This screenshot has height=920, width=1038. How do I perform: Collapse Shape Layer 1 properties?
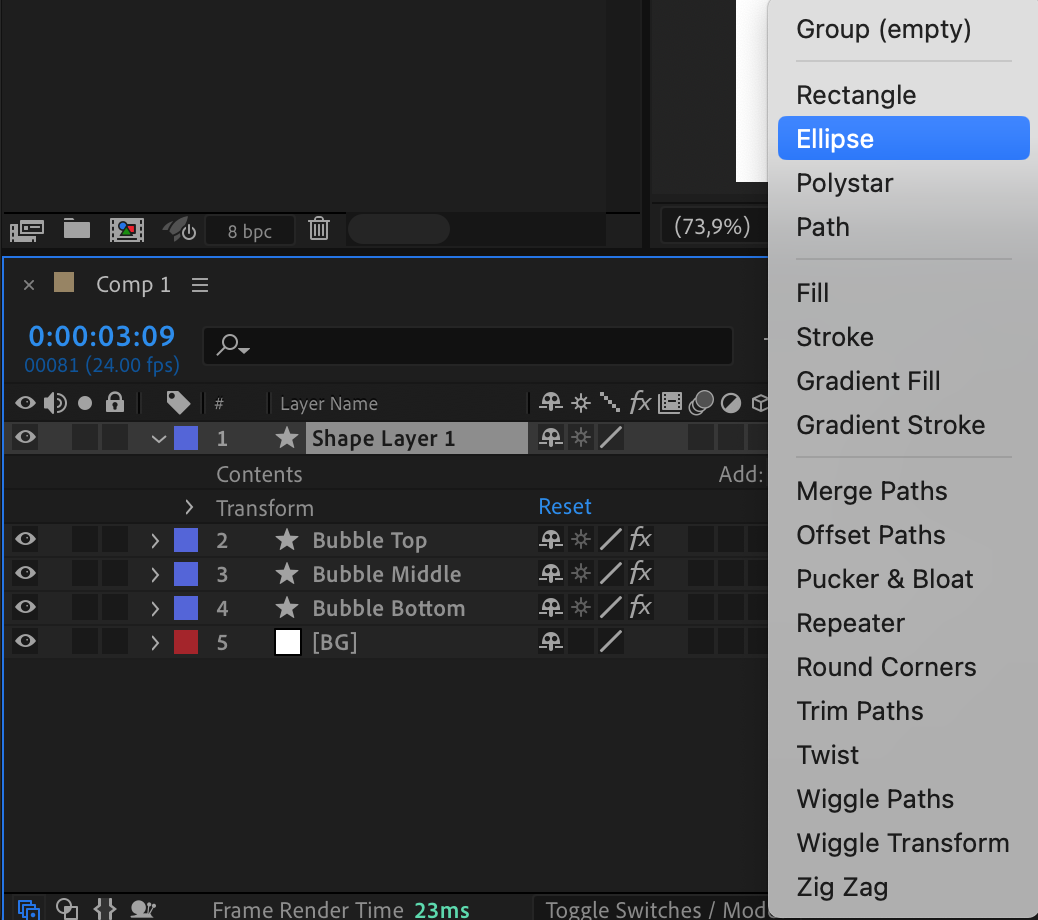[158, 438]
